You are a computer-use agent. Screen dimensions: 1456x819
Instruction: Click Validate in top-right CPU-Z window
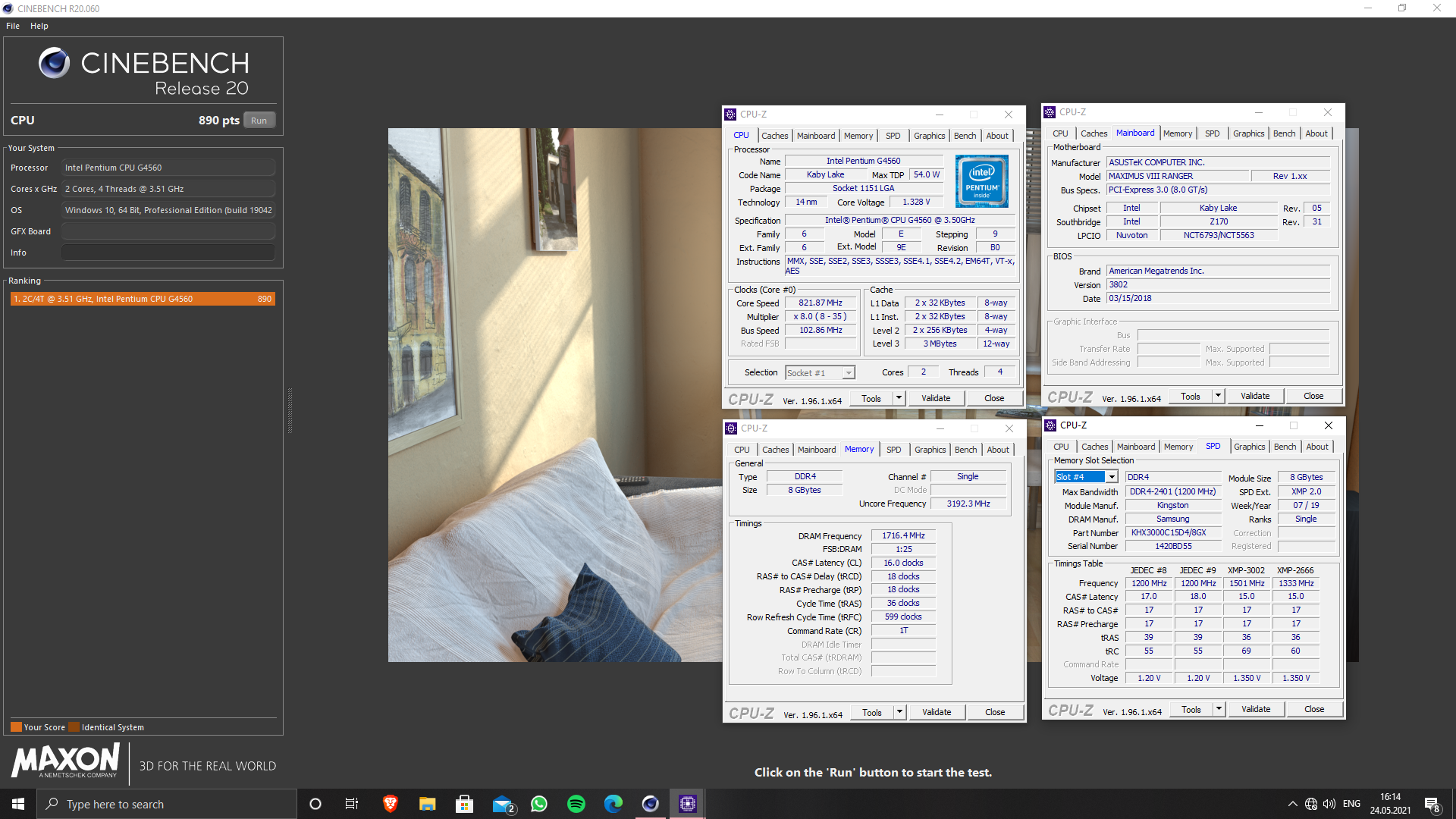pyautogui.click(x=1255, y=396)
